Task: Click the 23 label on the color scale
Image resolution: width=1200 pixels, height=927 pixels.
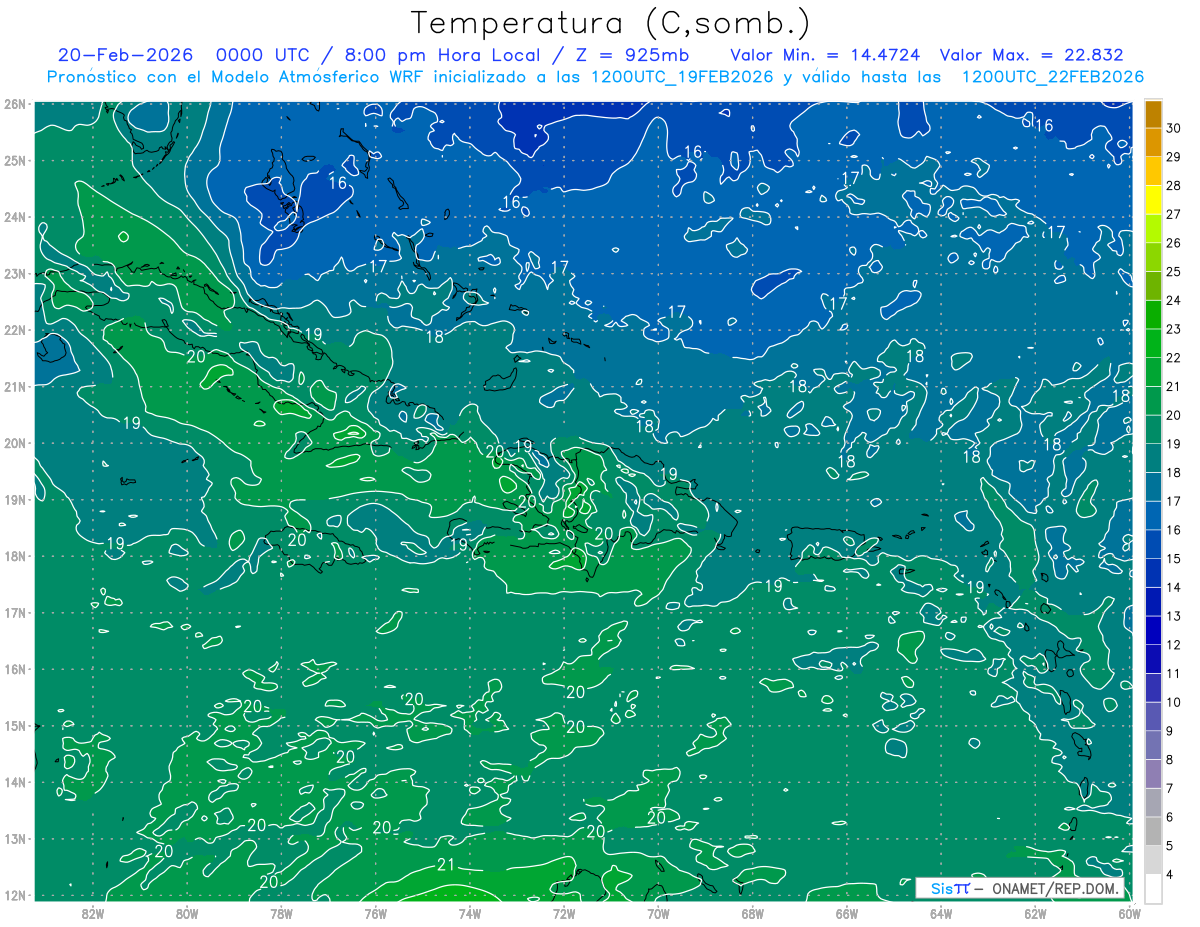Action: [x=1174, y=329]
